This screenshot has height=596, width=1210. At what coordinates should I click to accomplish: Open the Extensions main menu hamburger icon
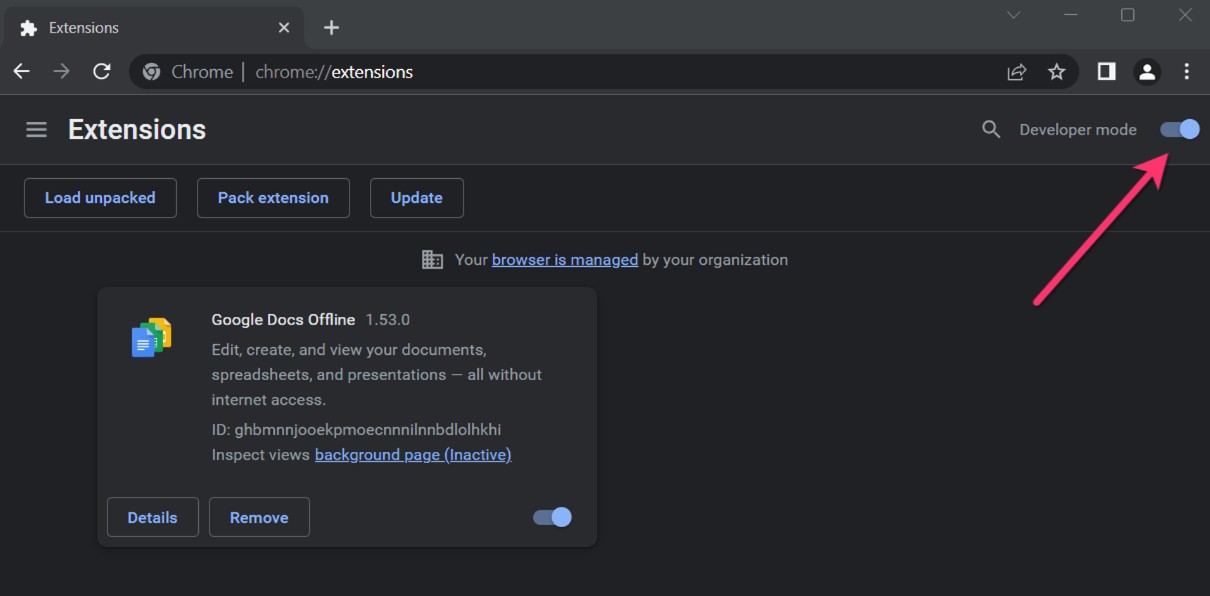click(37, 130)
